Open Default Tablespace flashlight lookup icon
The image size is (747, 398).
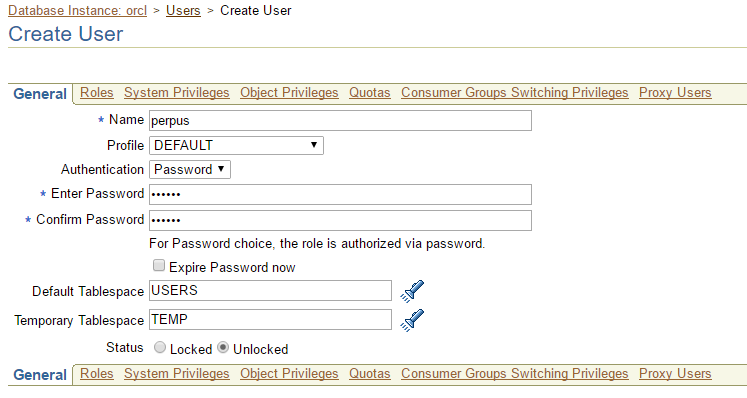pos(412,291)
